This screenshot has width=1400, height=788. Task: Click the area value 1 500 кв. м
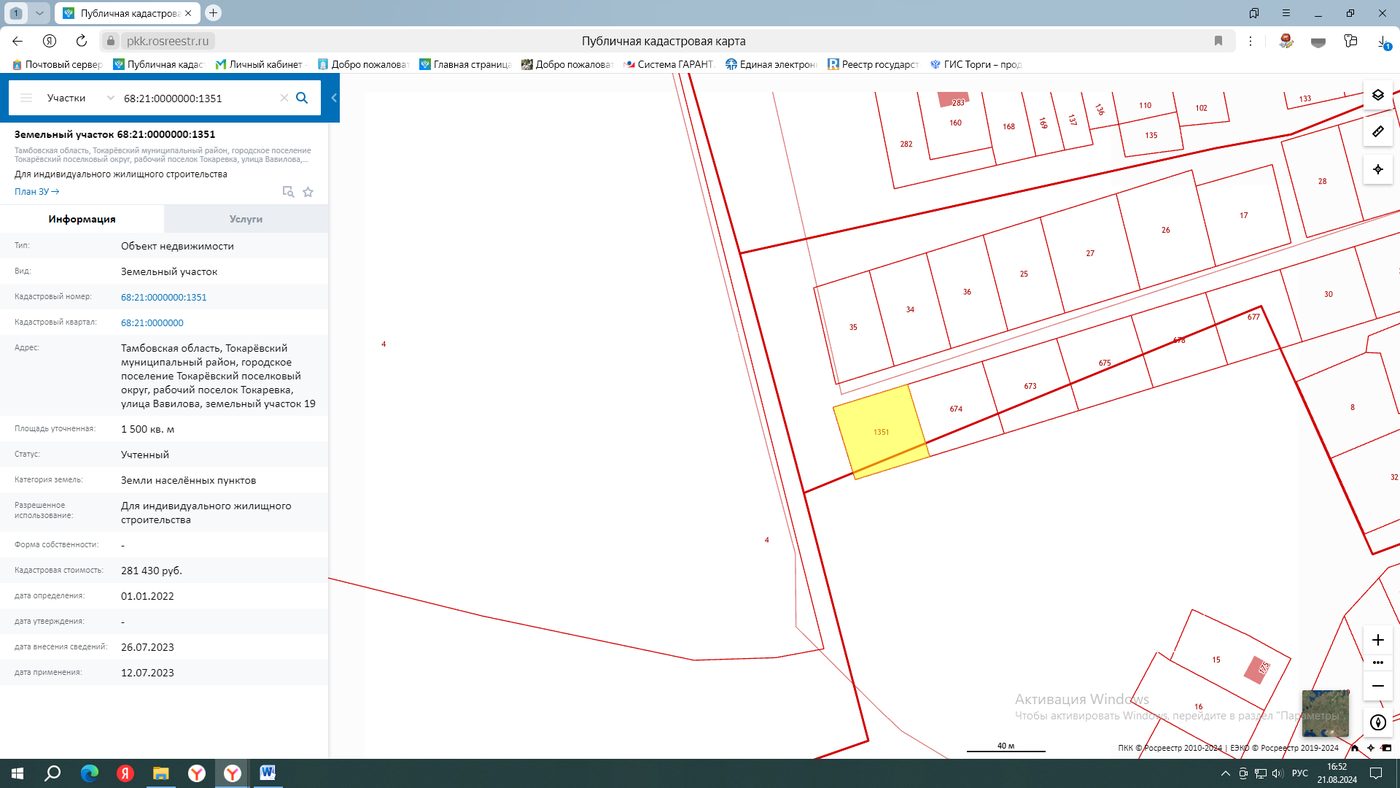(148, 428)
